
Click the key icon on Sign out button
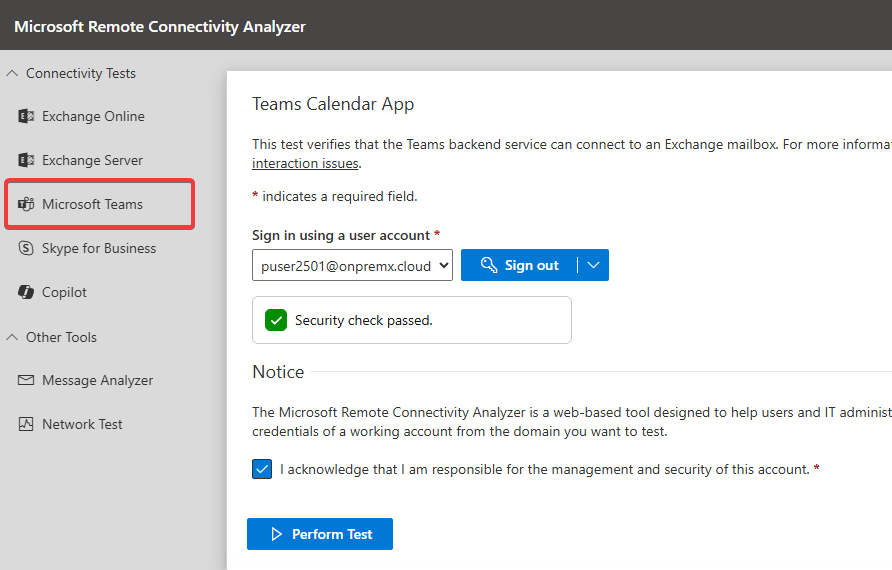coord(489,265)
